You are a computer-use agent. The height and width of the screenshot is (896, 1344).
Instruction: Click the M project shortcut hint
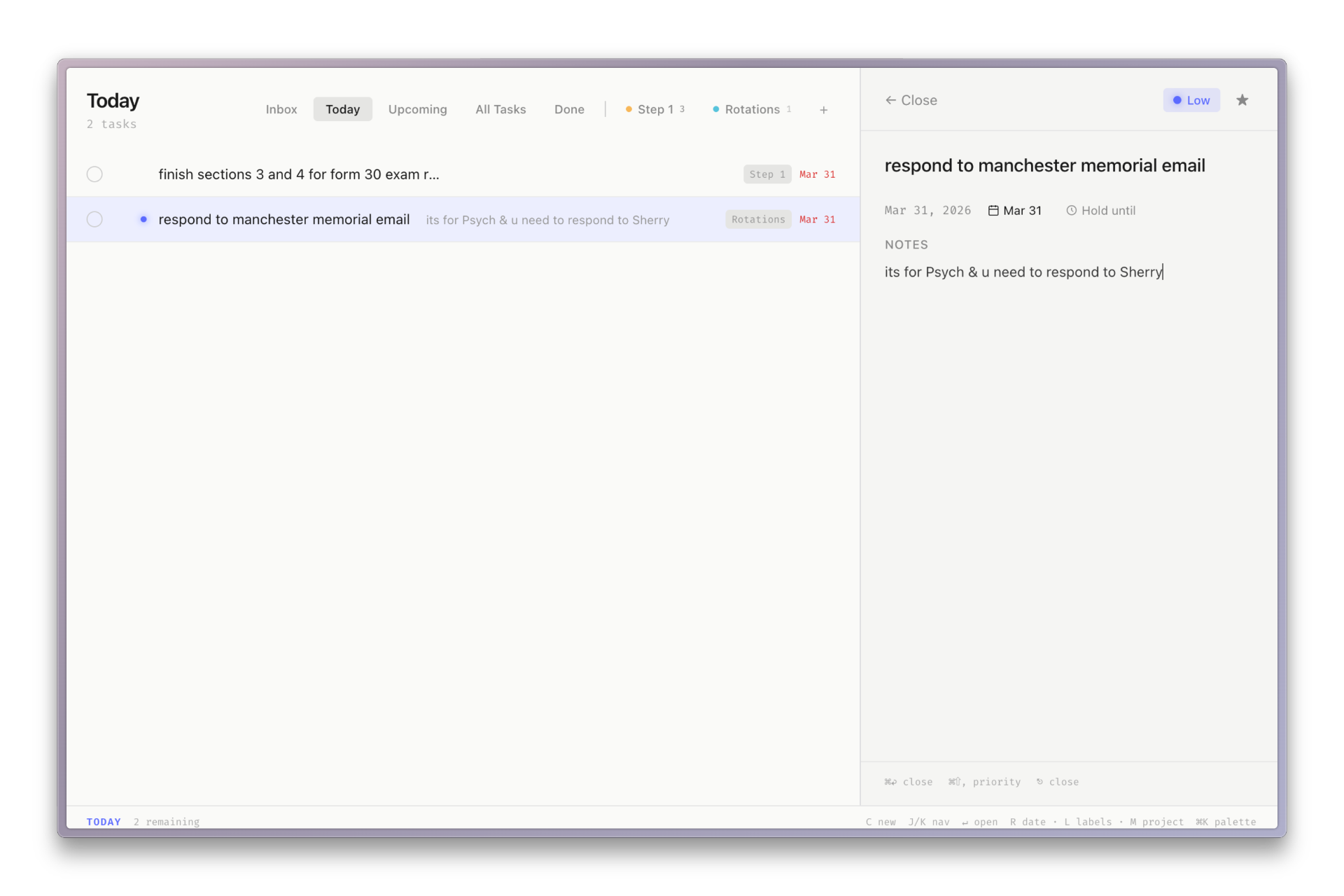click(1156, 822)
